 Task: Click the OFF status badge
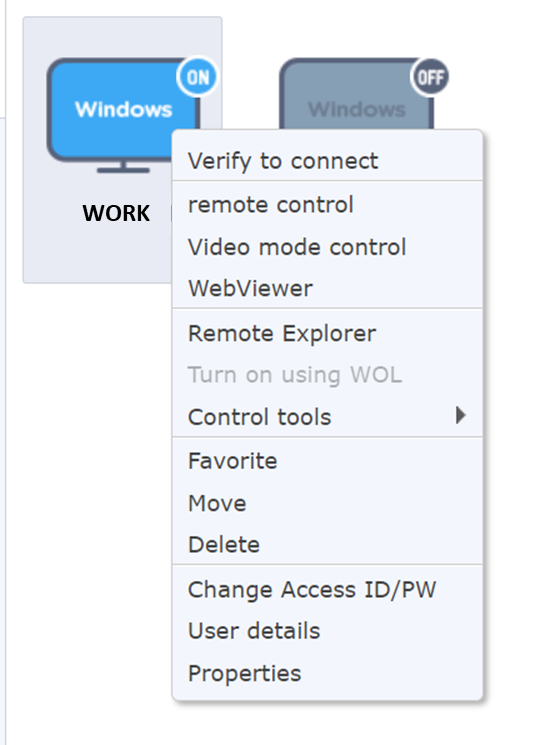[430, 77]
